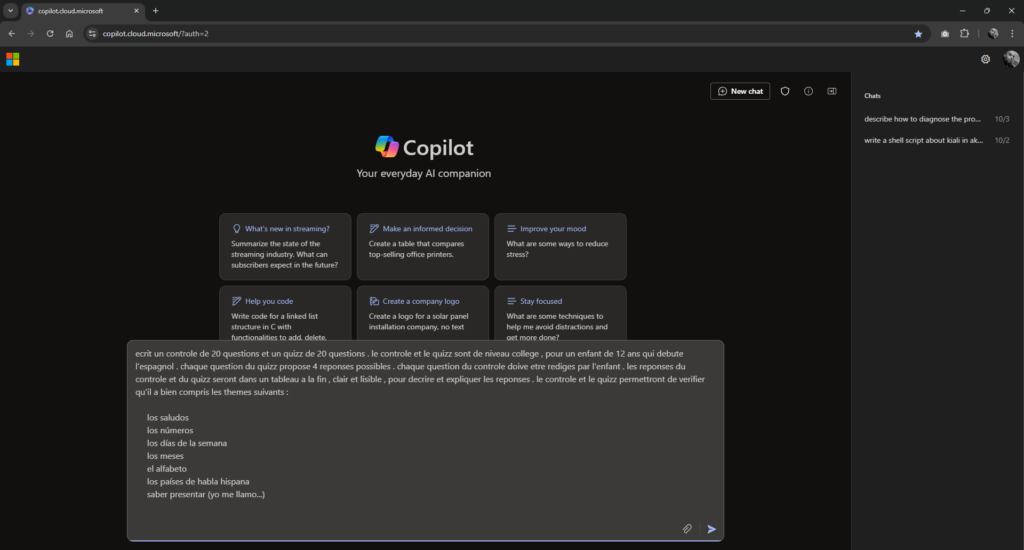Select 'Create a company logo' suggestion card
This screenshot has width=1024, height=550.
pos(423,314)
